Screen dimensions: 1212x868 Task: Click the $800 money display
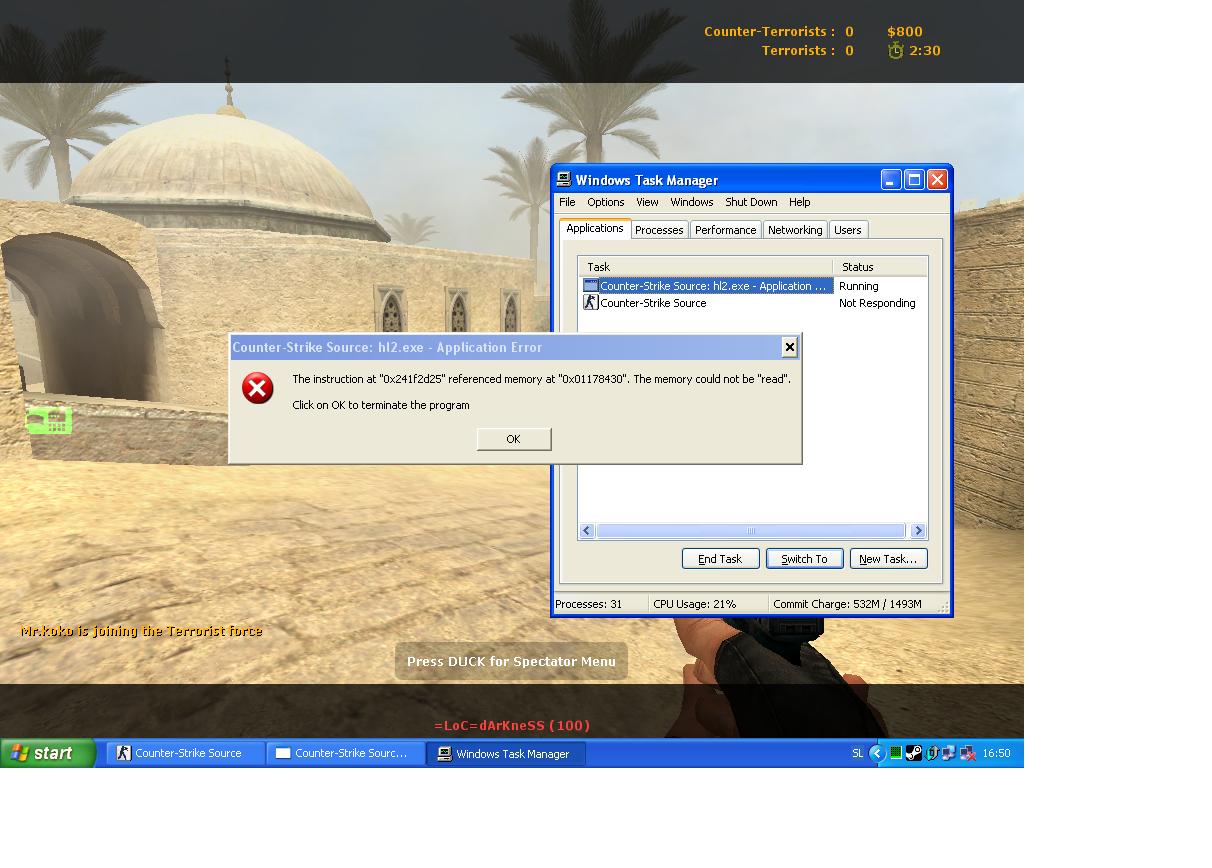point(905,32)
